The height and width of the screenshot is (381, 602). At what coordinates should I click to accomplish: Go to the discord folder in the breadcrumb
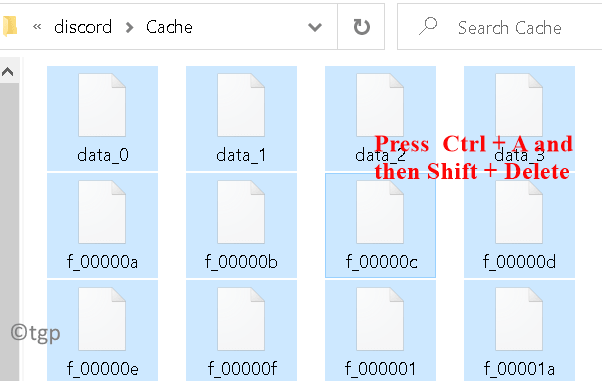tap(83, 27)
